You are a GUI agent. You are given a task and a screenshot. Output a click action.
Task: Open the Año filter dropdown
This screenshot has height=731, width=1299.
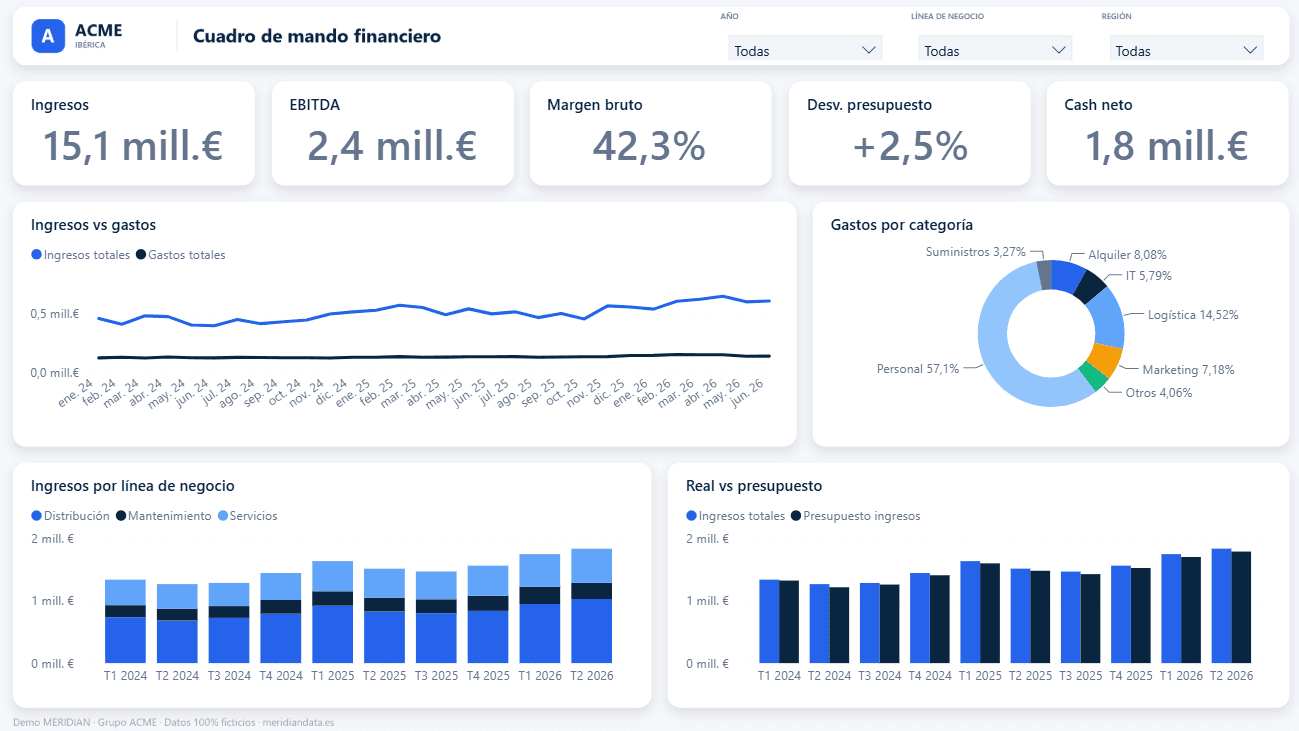coord(805,50)
